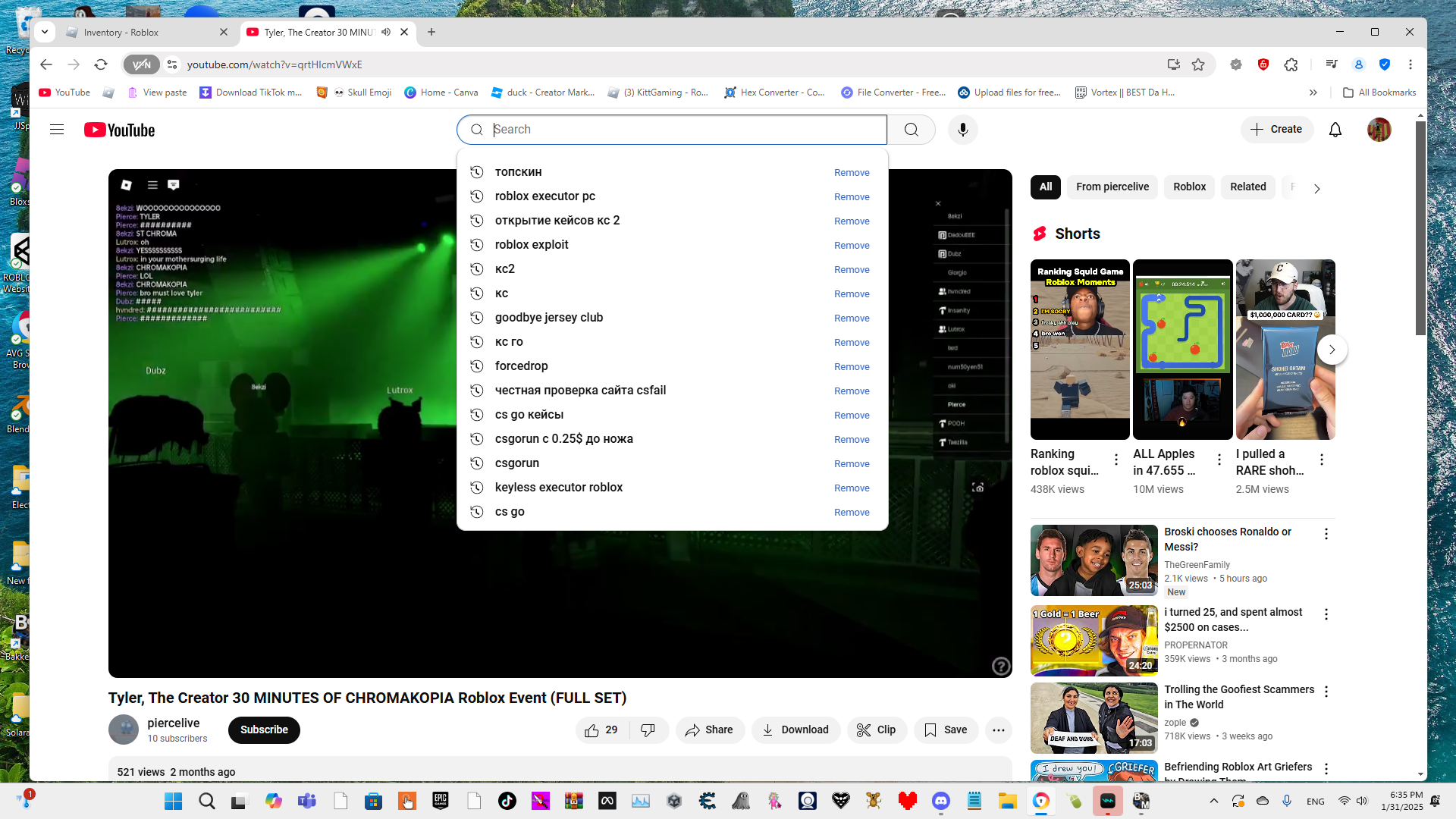Like the video with thumbs up
This screenshot has height=819, width=1456.
pyautogui.click(x=592, y=730)
